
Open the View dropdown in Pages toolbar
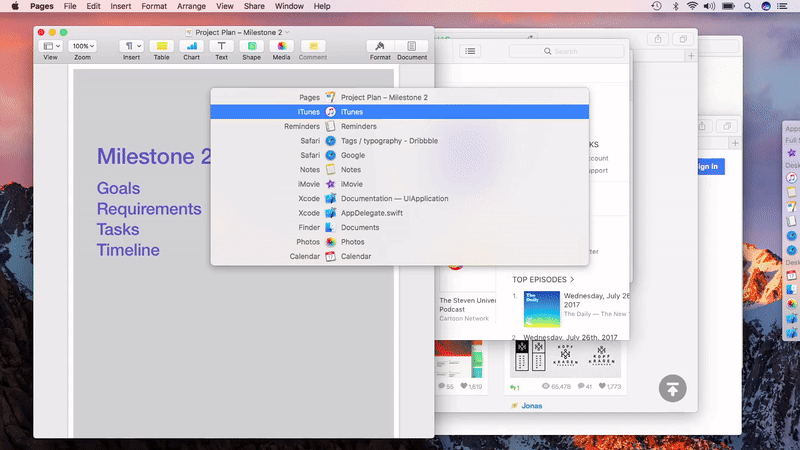click(51, 46)
